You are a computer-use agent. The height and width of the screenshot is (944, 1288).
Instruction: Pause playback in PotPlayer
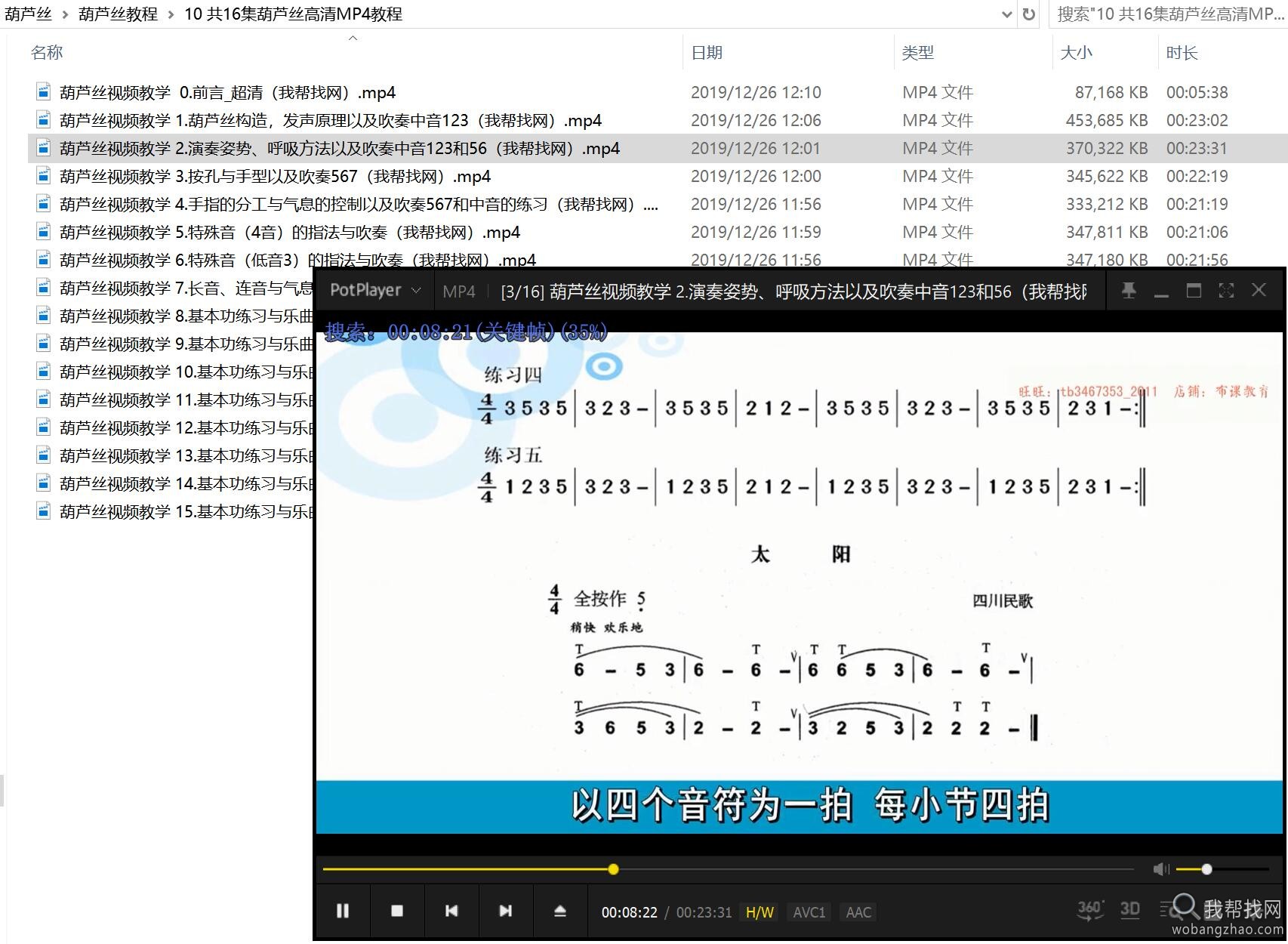(342, 911)
